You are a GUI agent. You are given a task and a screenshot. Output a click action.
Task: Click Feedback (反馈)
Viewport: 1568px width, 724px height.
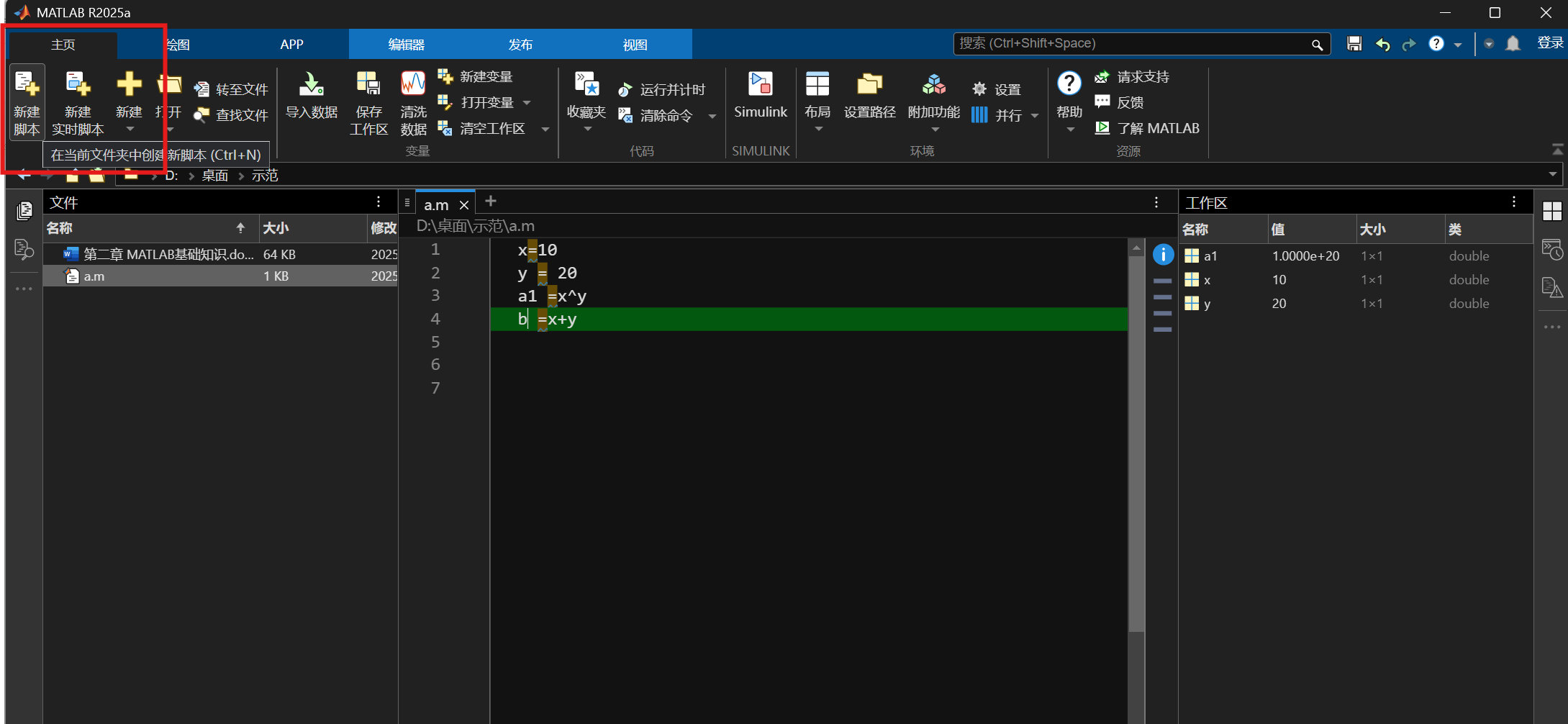[1119, 102]
